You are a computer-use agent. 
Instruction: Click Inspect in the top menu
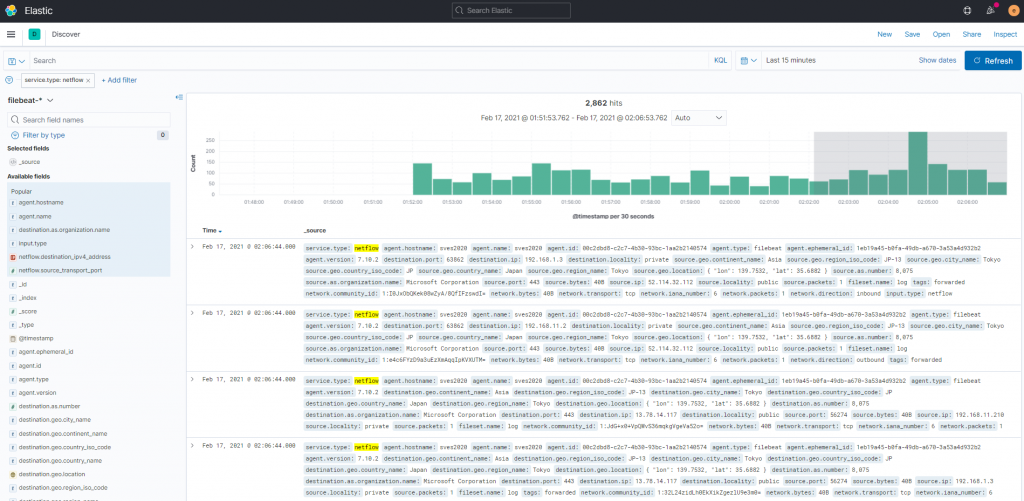point(1005,34)
